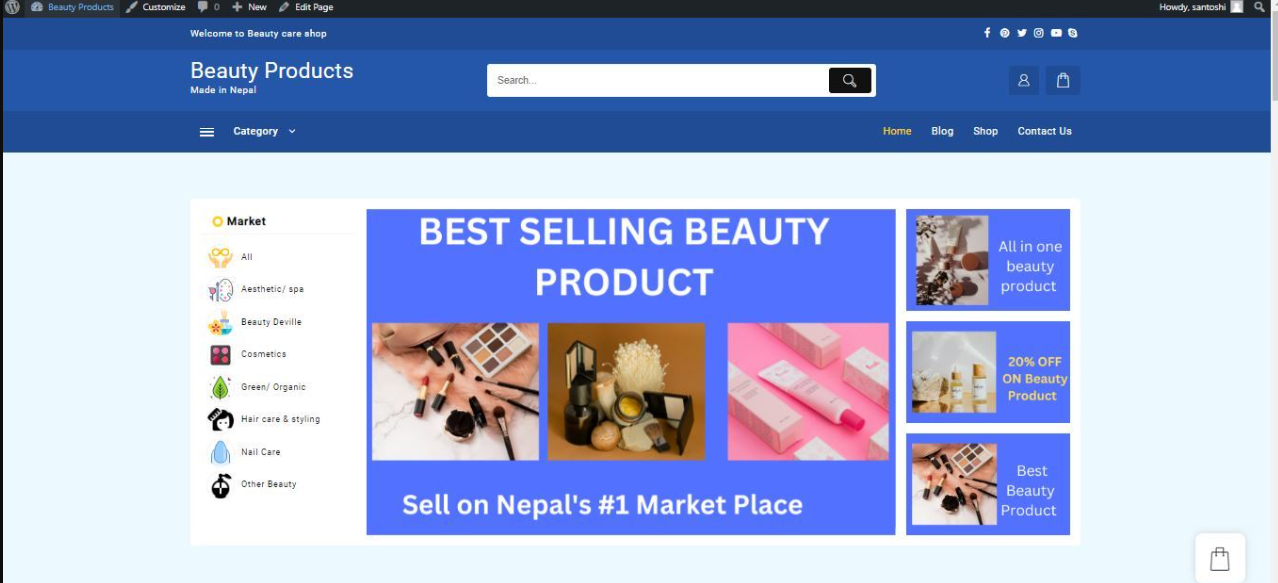Viewport: 1278px width, 583px height.
Task: Open the hamburger menu beside Category
Action: coord(207,132)
